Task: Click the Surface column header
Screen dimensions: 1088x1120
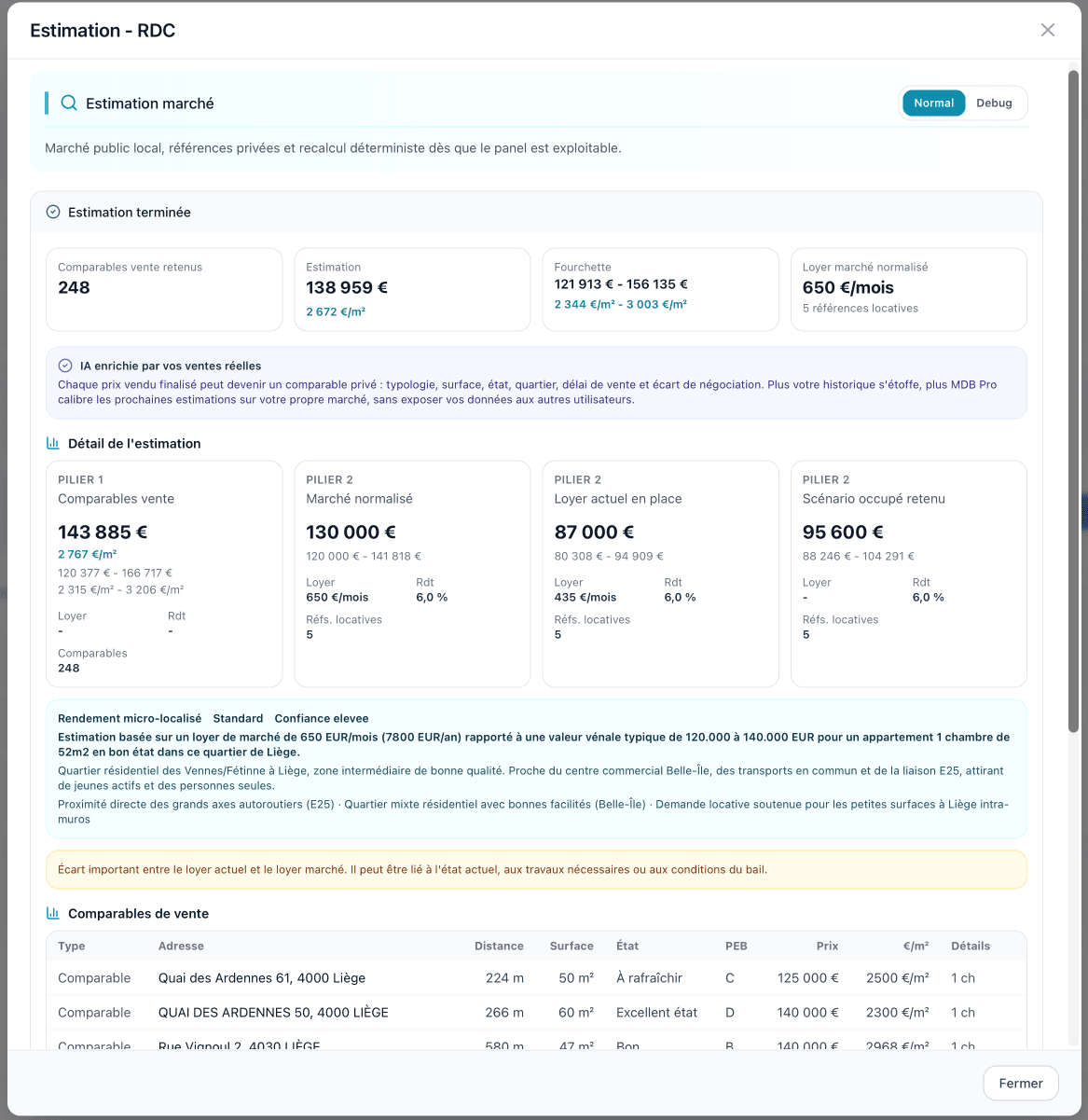Action: (x=572, y=946)
